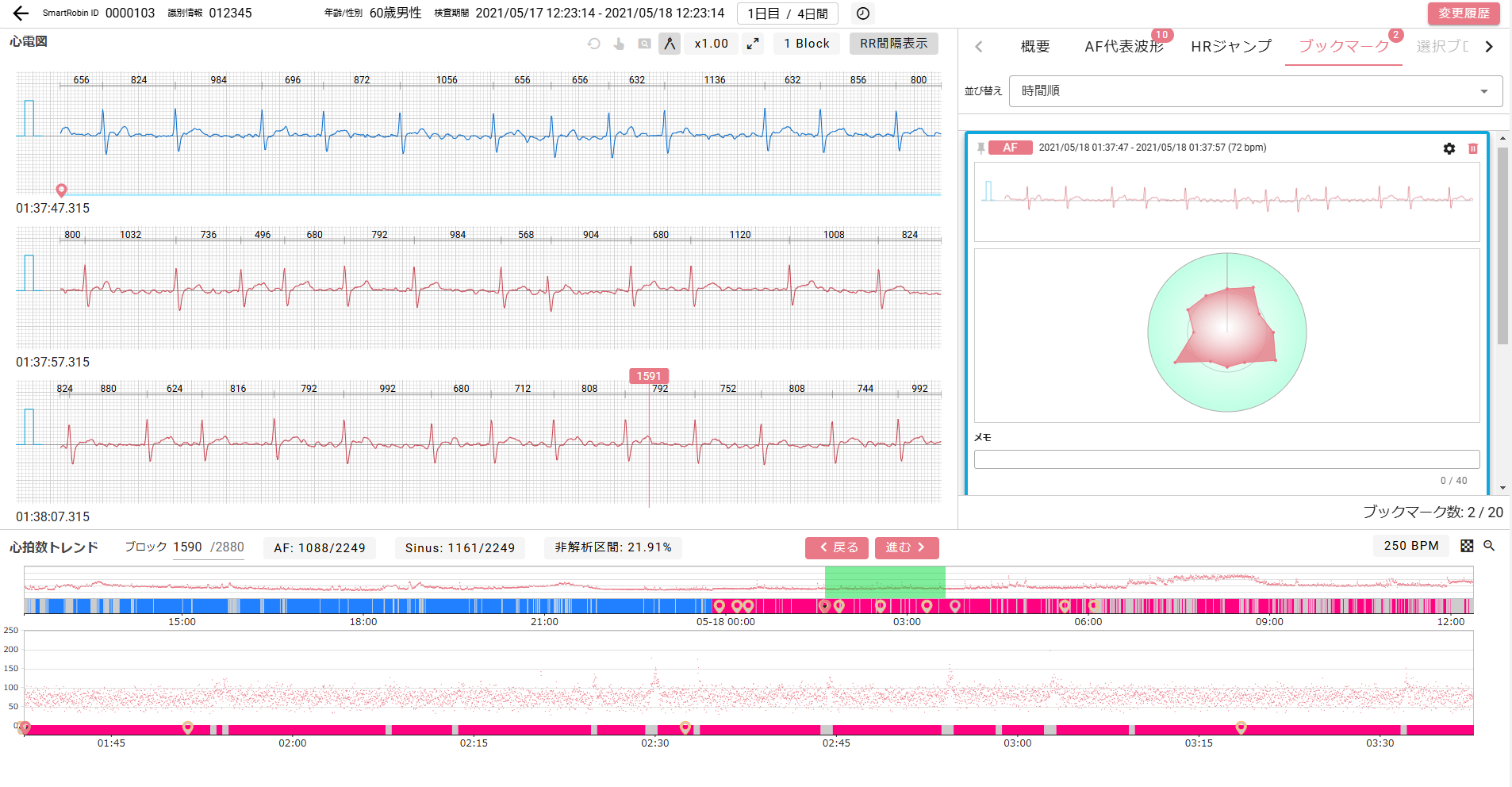1512x787 pixels.
Task: Select the caliper measurement tool
Action: (x=670, y=44)
